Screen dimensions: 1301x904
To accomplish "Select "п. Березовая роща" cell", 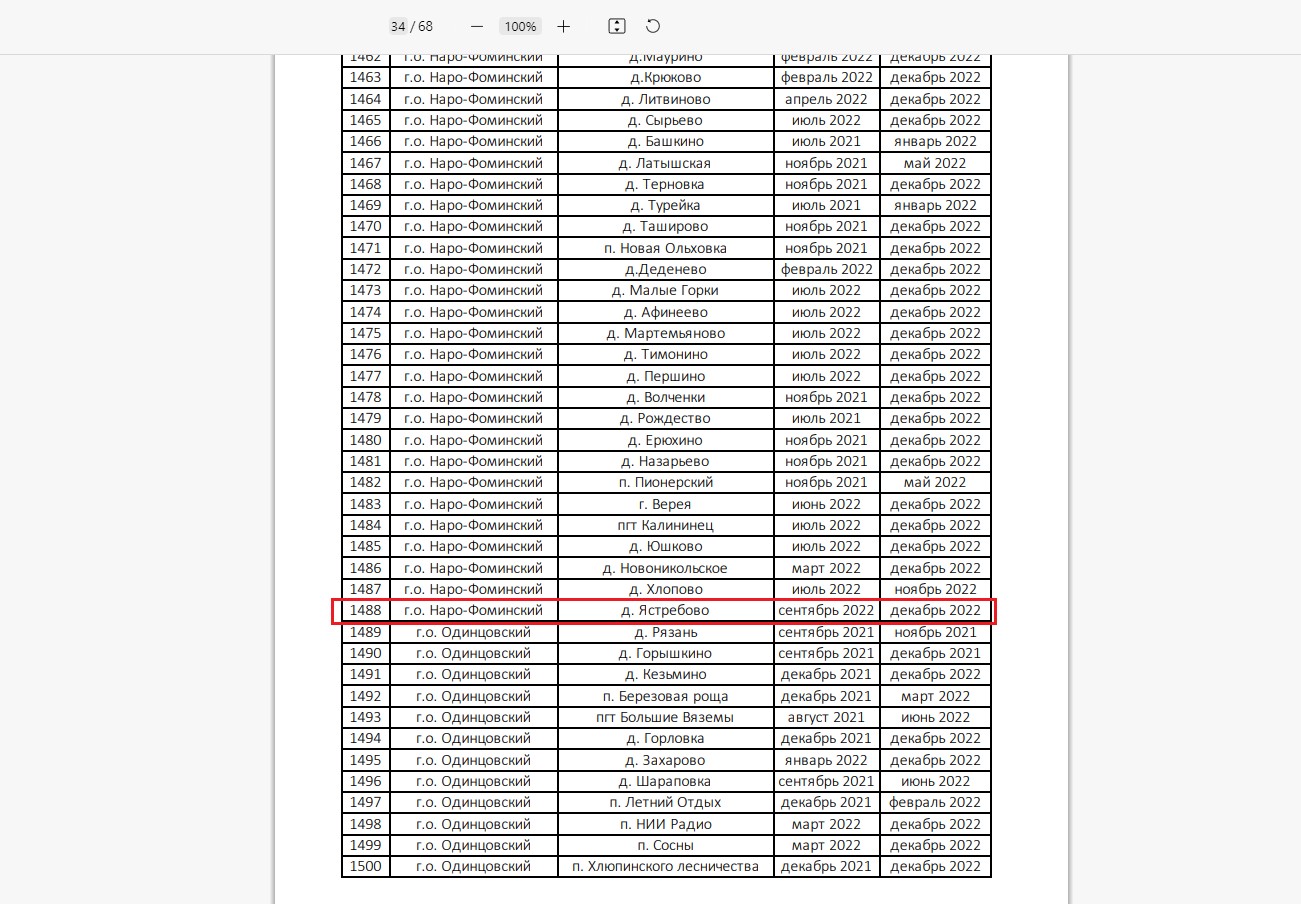I will tap(665, 696).
